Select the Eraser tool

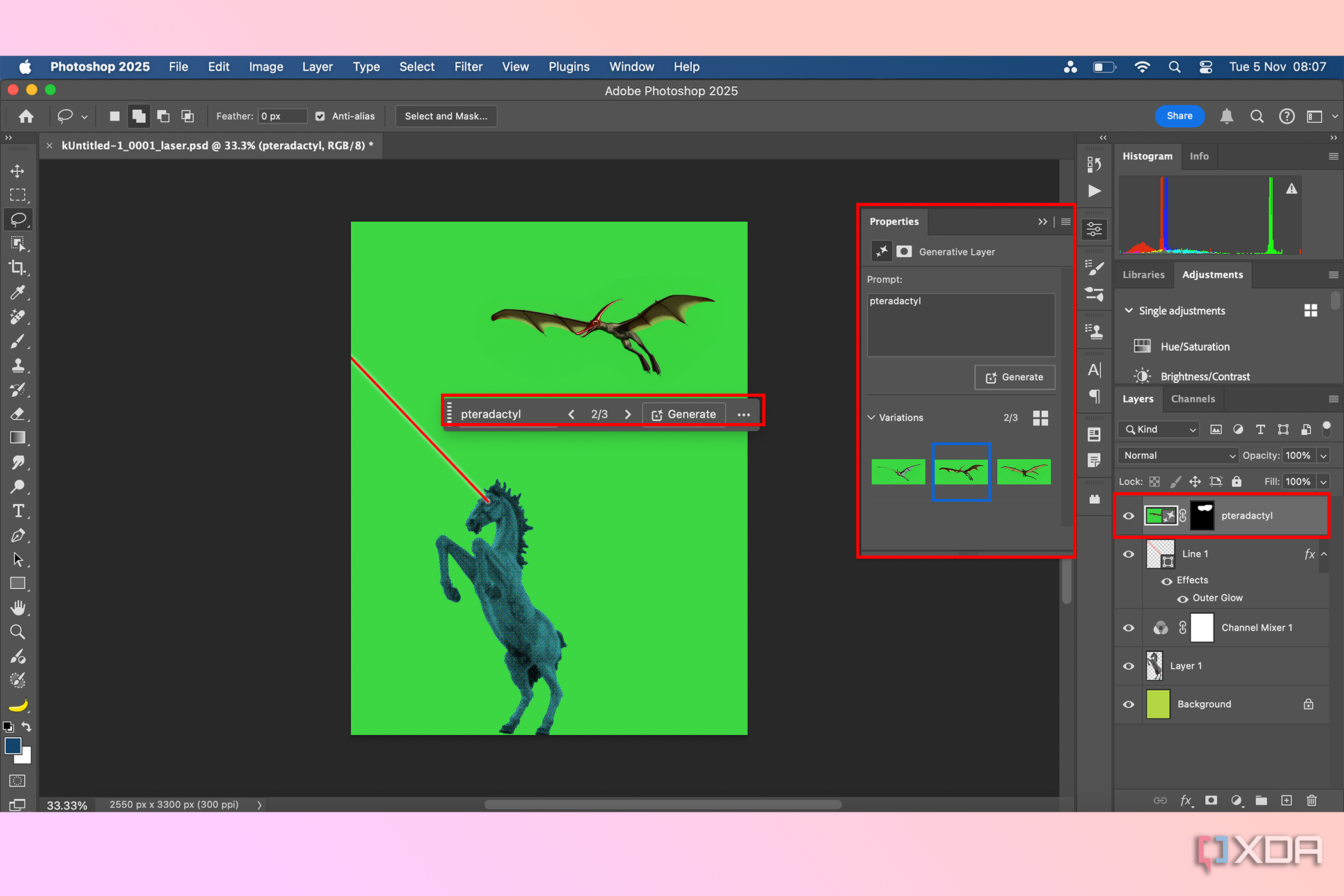(x=18, y=413)
